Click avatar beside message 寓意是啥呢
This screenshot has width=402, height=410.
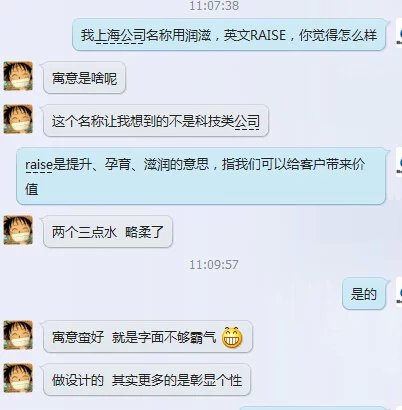[x=18, y=76]
